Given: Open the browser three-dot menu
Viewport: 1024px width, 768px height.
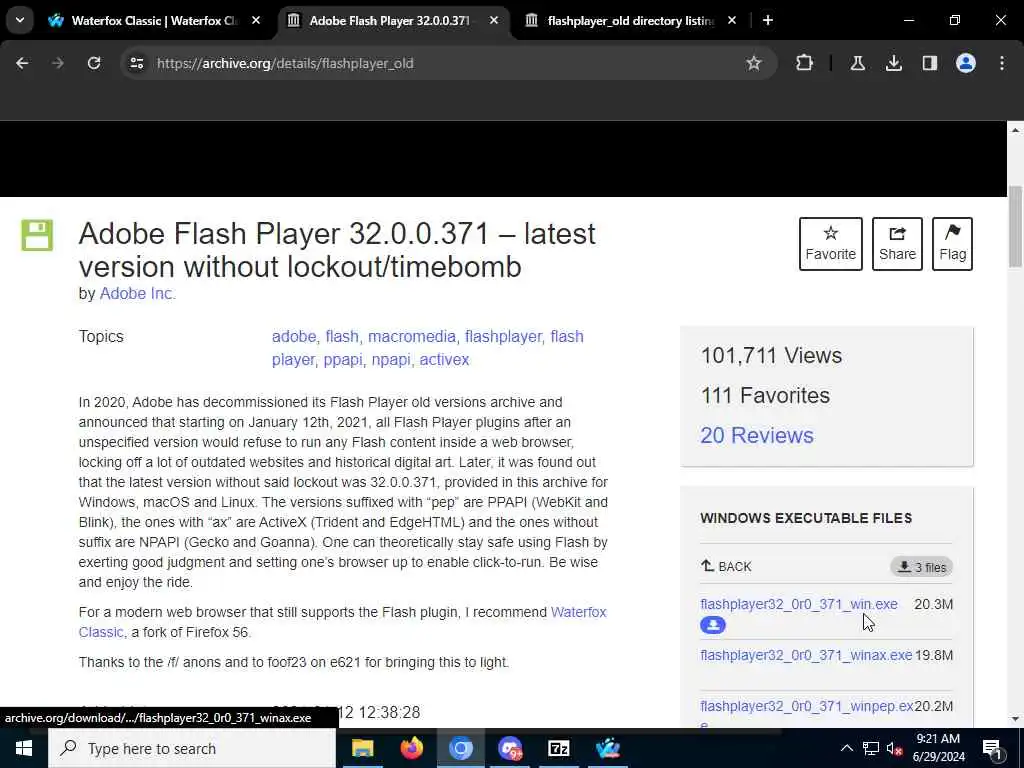Looking at the screenshot, I should (x=1002, y=63).
